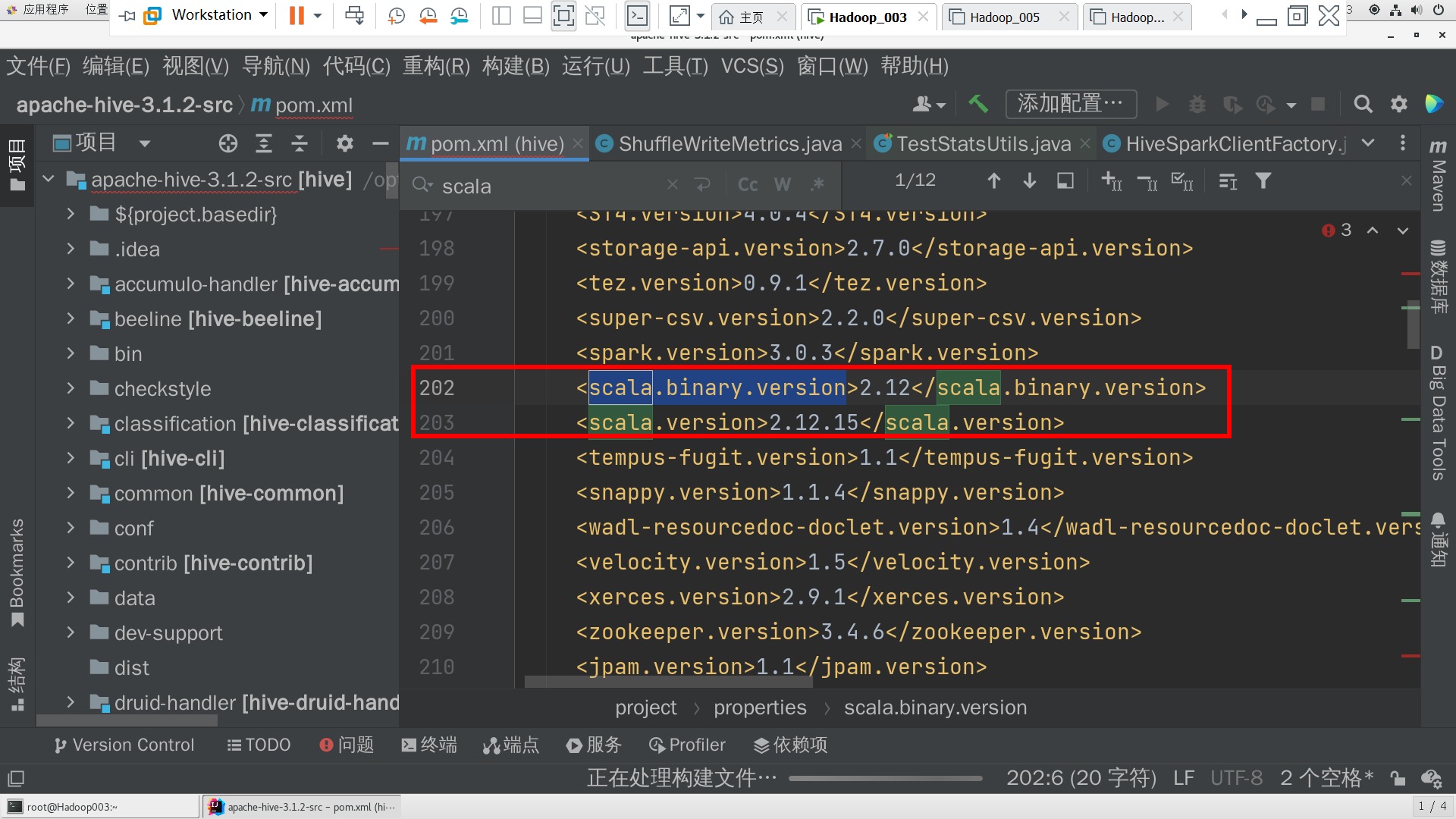Open the Search Everywhere magnifier icon
The image size is (1456, 819).
pos(1363,104)
